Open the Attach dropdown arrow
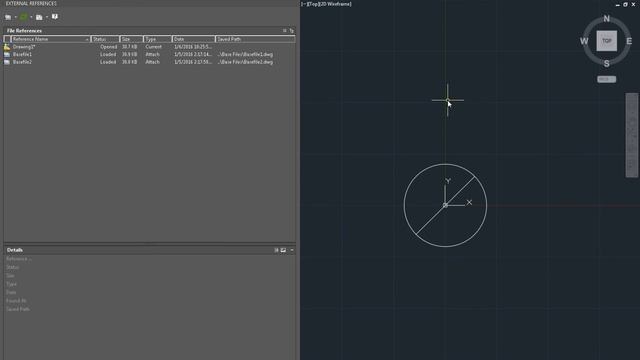The width and height of the screenshot is (640, 360). 16,17
